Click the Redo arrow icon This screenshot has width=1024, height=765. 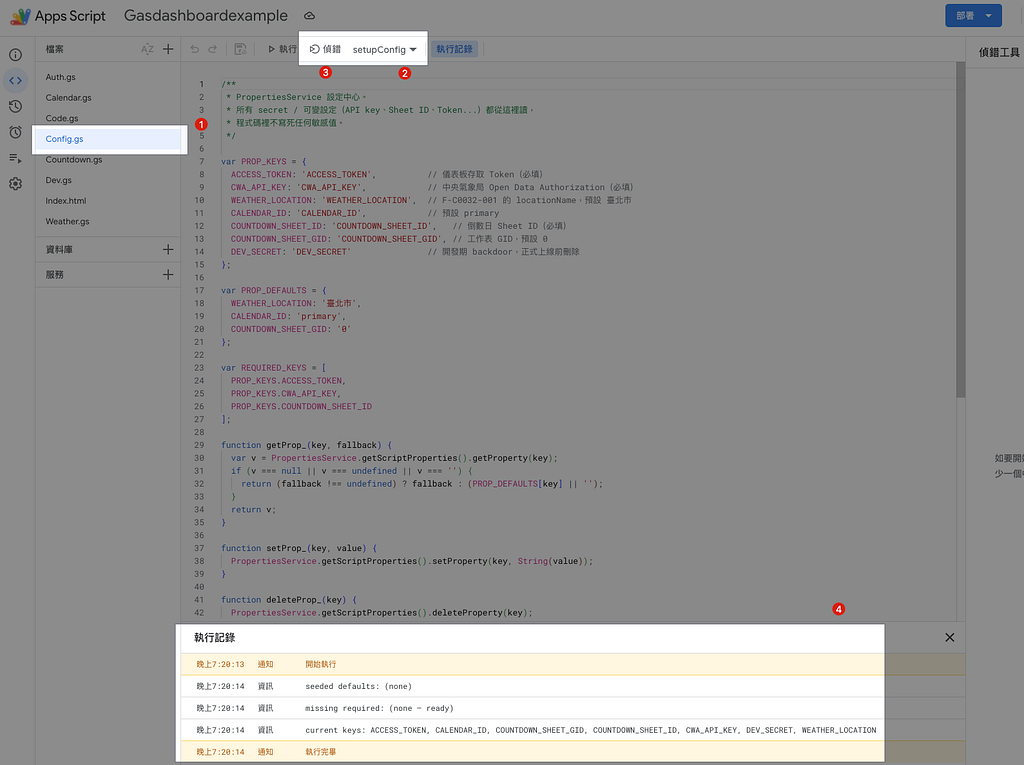212,49
